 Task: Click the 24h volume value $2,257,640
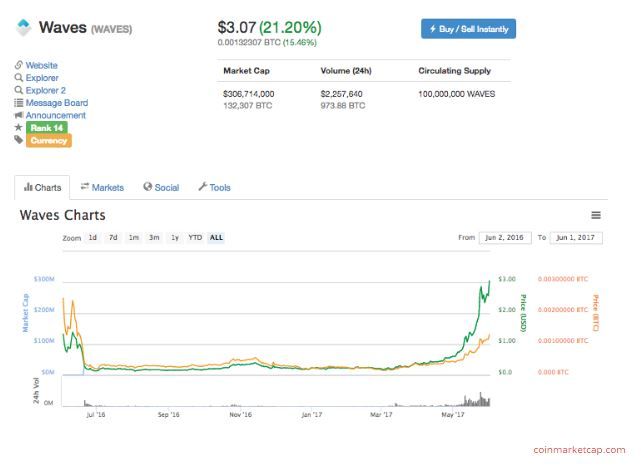(x=341, y=94)
